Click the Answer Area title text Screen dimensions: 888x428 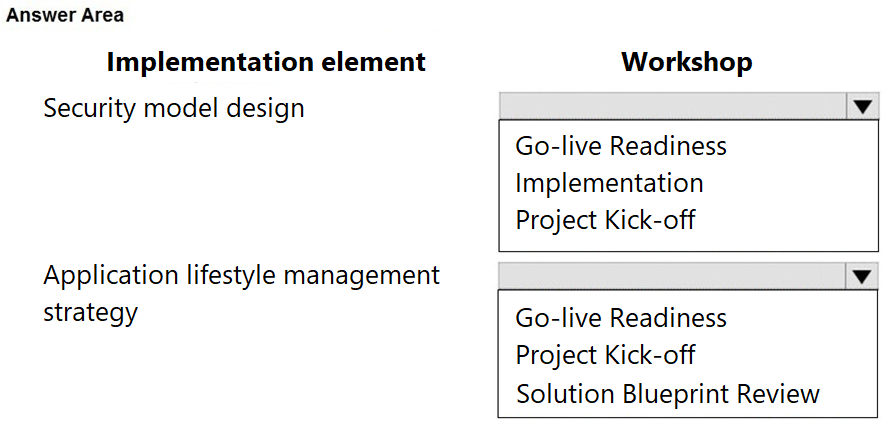pos(65,15)
